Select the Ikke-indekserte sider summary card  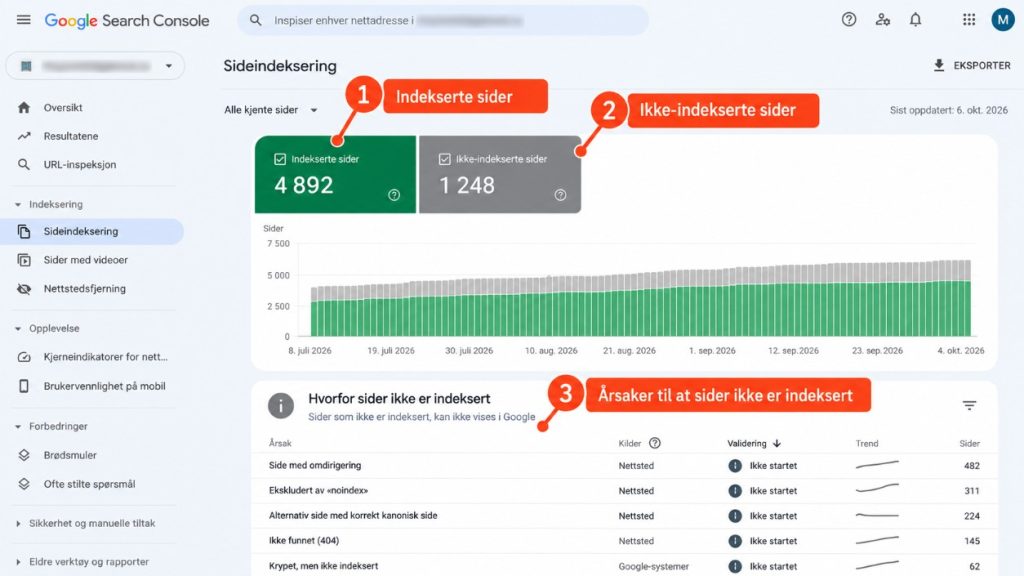pos(500,174)
